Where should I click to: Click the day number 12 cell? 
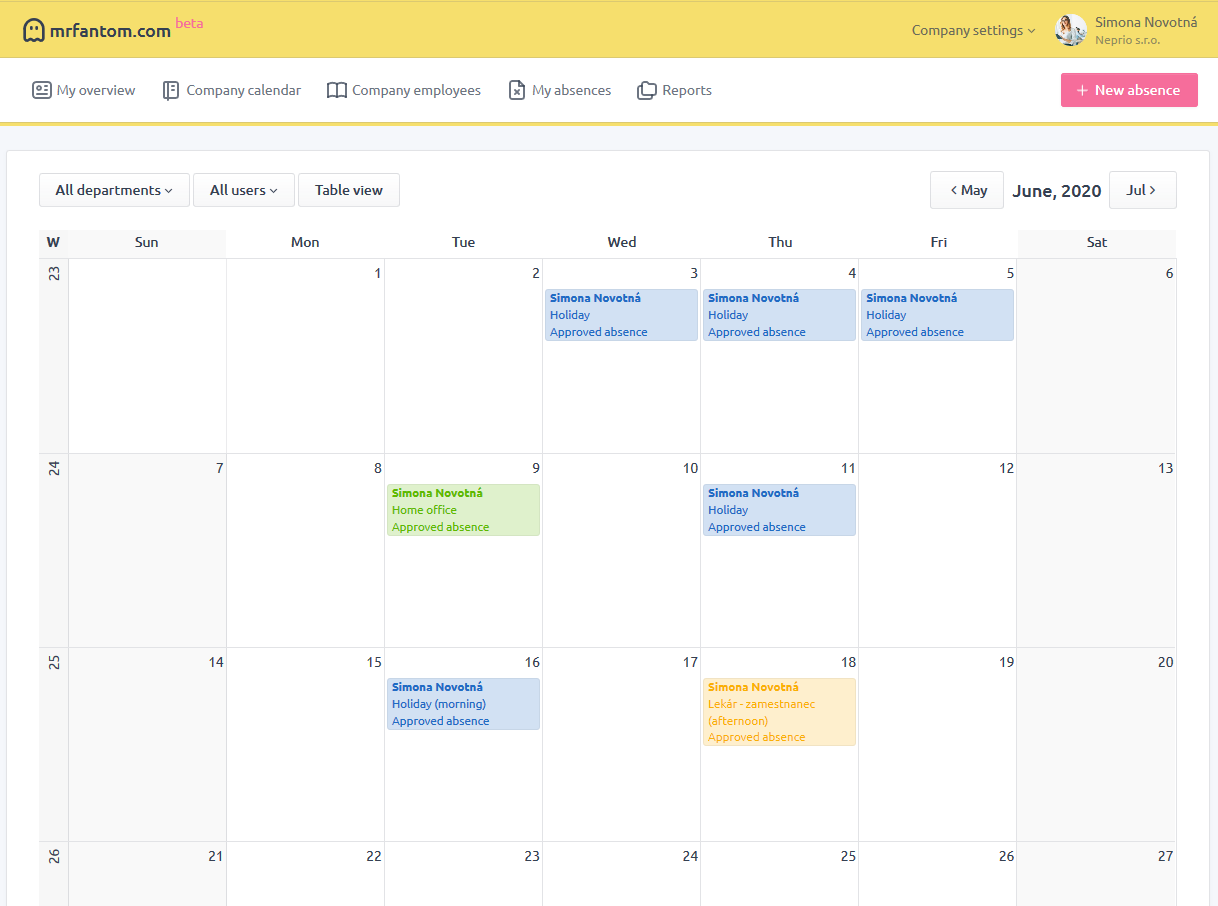[937, 550]
